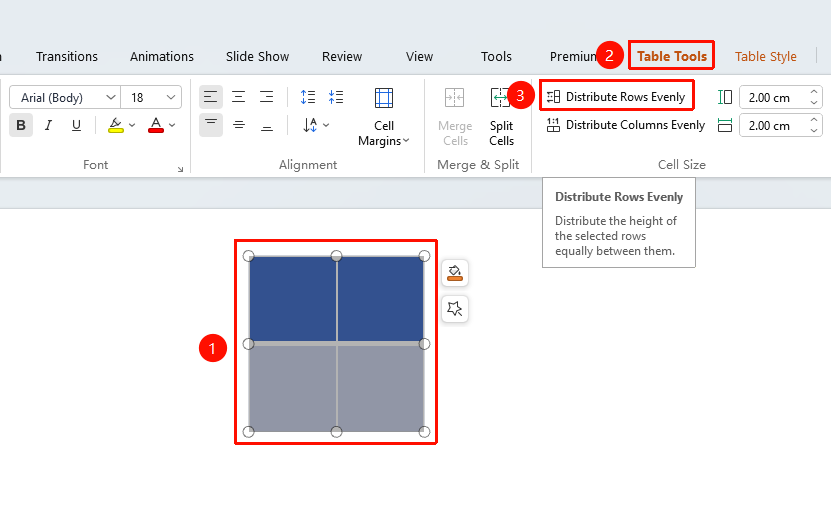831x510 pixels.
Task: Click the column width icon
Action: (x=724, y=126)
